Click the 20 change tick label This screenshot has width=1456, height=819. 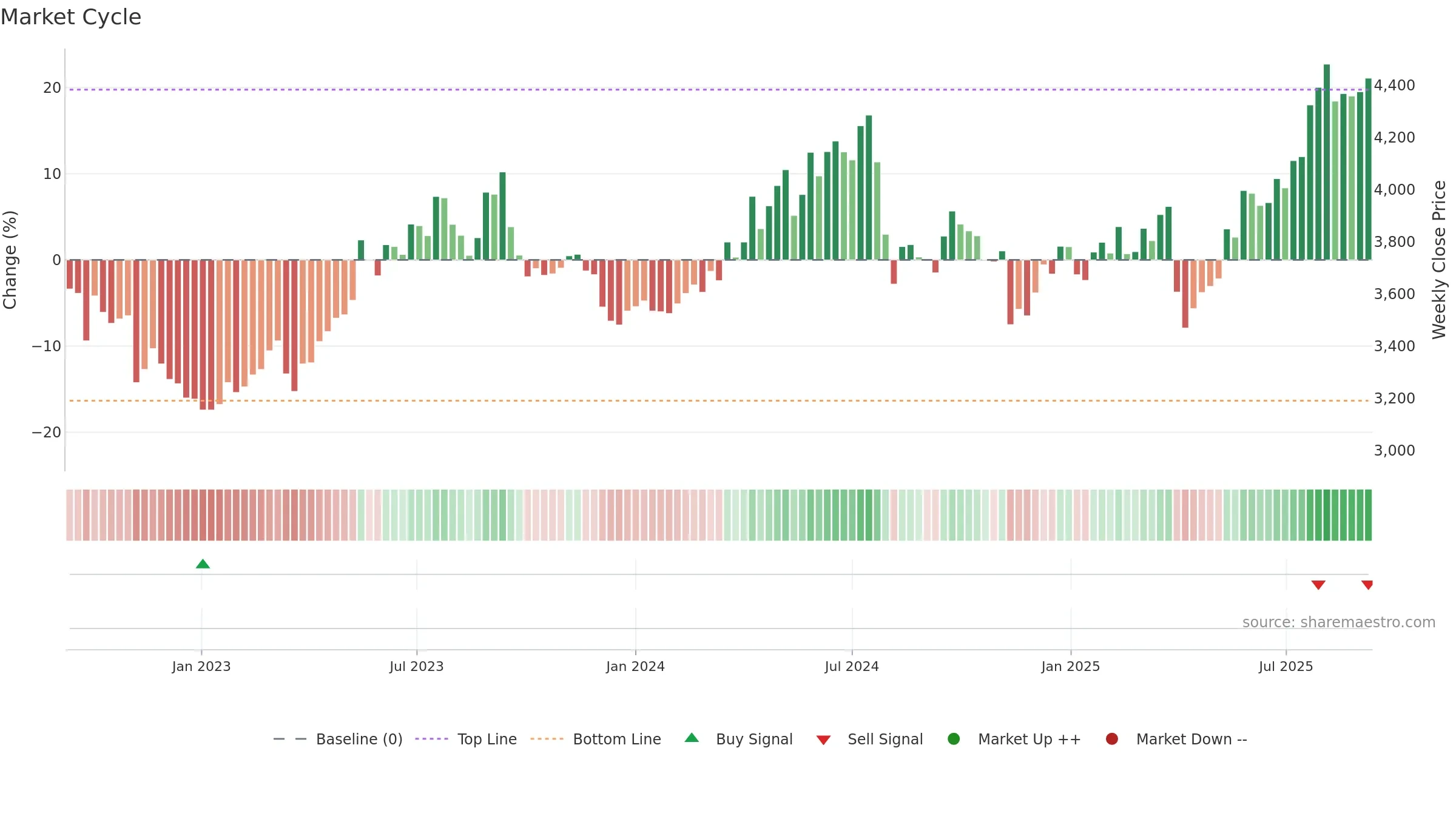tap(52, 87)
